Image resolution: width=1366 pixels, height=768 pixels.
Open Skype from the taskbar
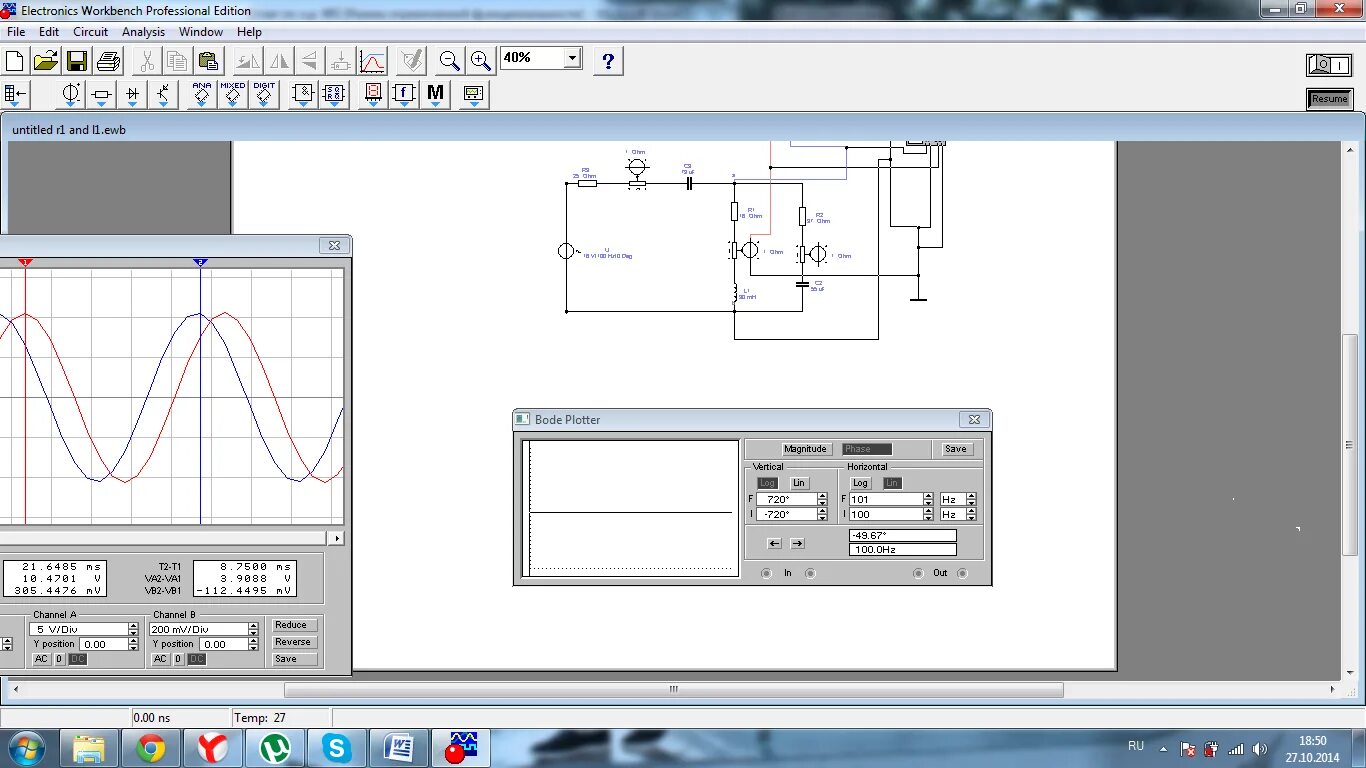(337, 748)
